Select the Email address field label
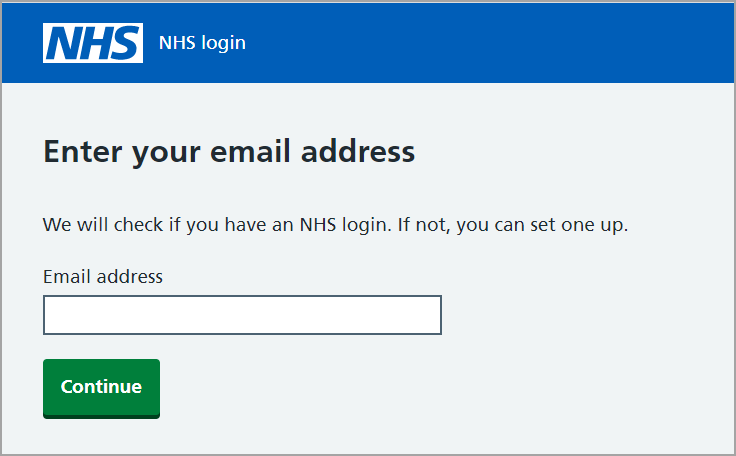Viewport: 736px width, 456px height. coord(103,277)
